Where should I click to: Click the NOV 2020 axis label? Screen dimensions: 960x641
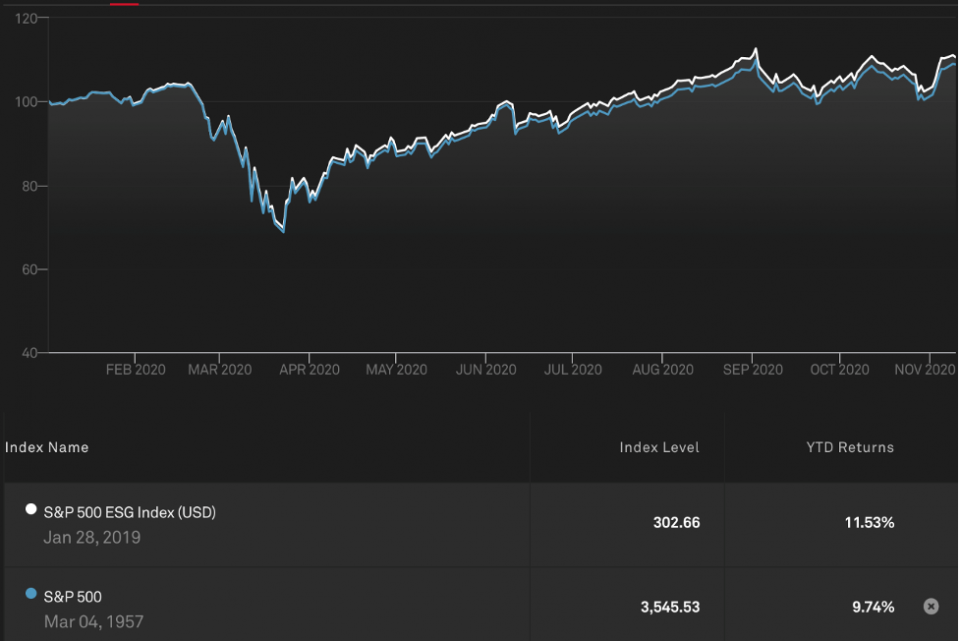[926, 370]
